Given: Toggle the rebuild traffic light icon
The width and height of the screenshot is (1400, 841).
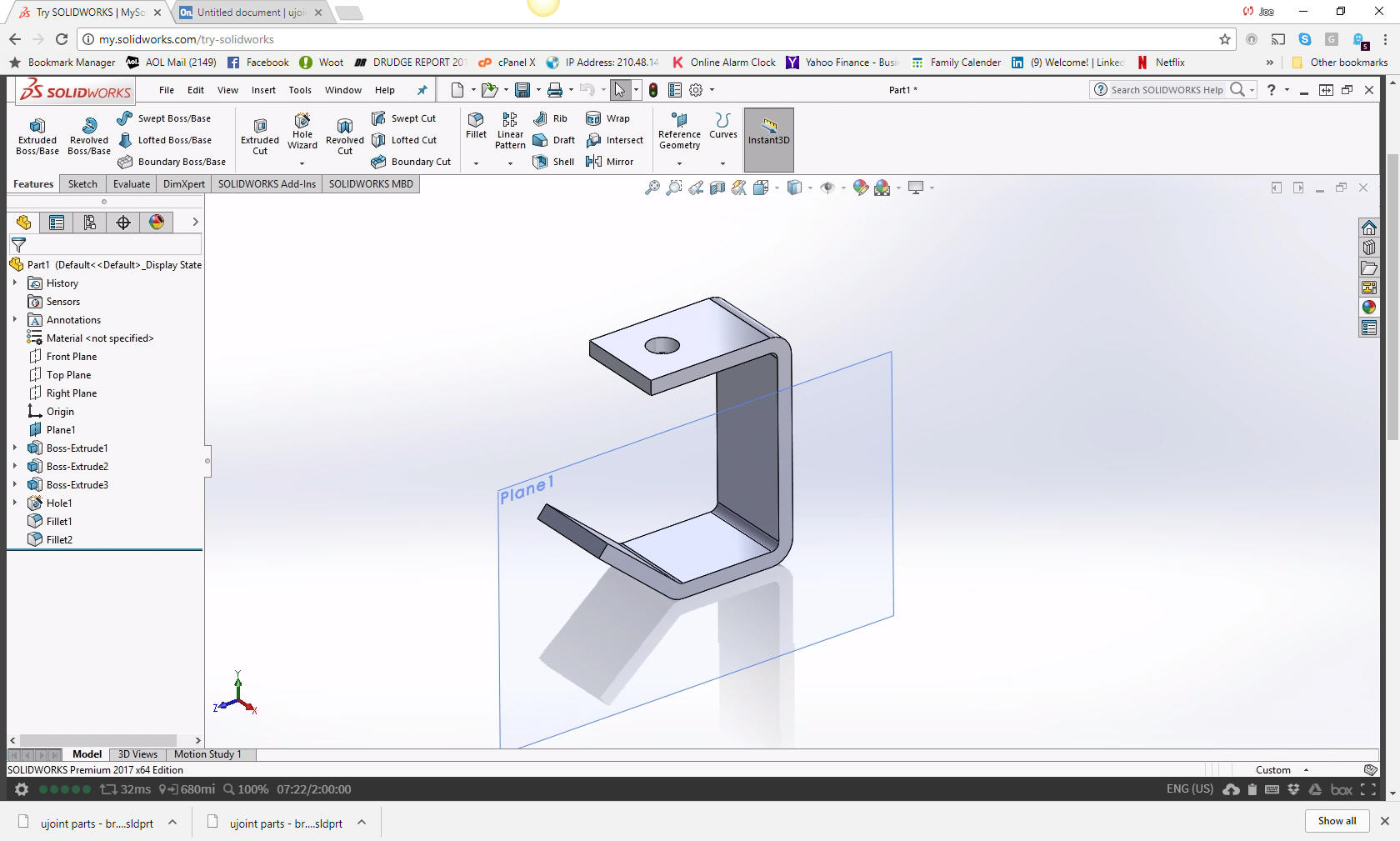Looking at the screenshot, I should tap(653, 90).
